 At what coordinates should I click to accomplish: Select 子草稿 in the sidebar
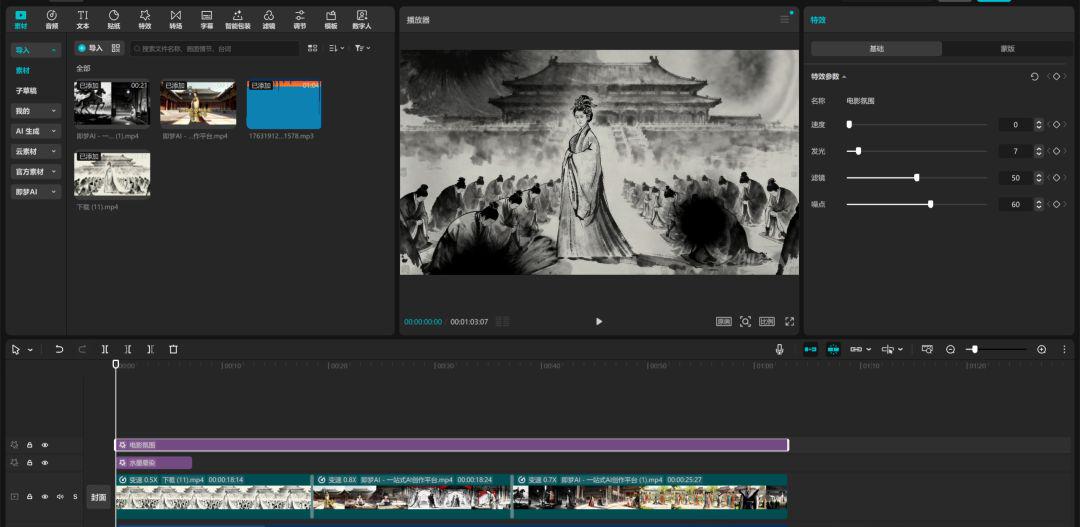[26, 91]
